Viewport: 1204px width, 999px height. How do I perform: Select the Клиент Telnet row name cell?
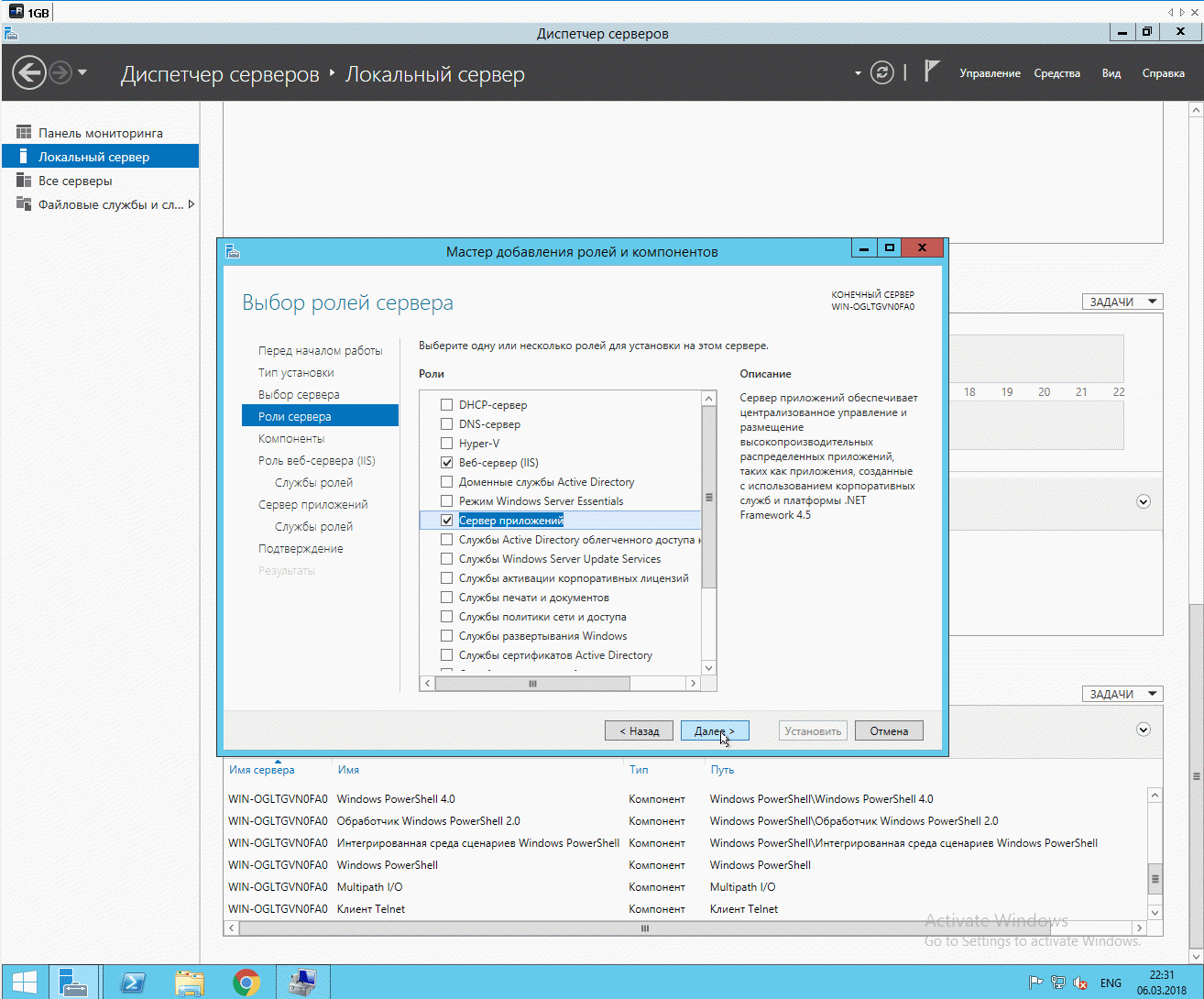370,909
